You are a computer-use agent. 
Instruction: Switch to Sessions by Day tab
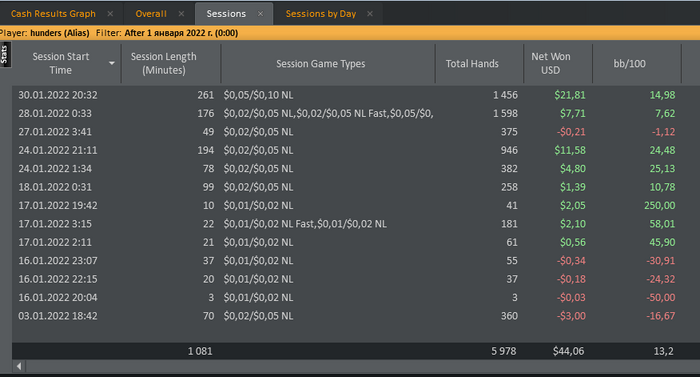pyautogui.click(x=321, y=14)
